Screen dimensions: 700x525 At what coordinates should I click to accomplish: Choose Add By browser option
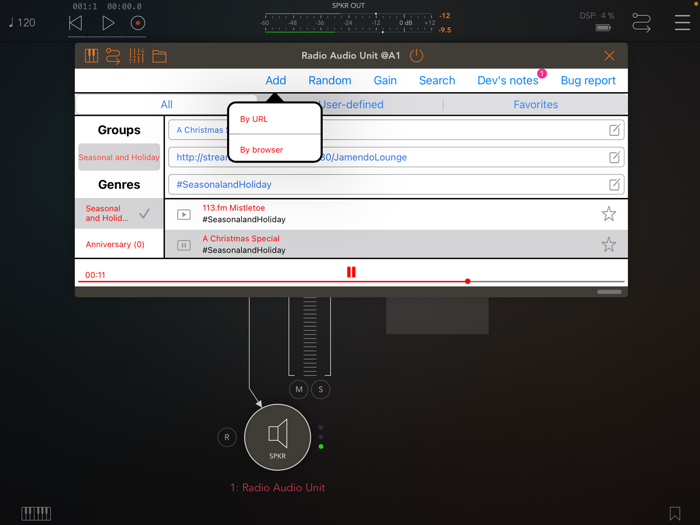point(275,150)
